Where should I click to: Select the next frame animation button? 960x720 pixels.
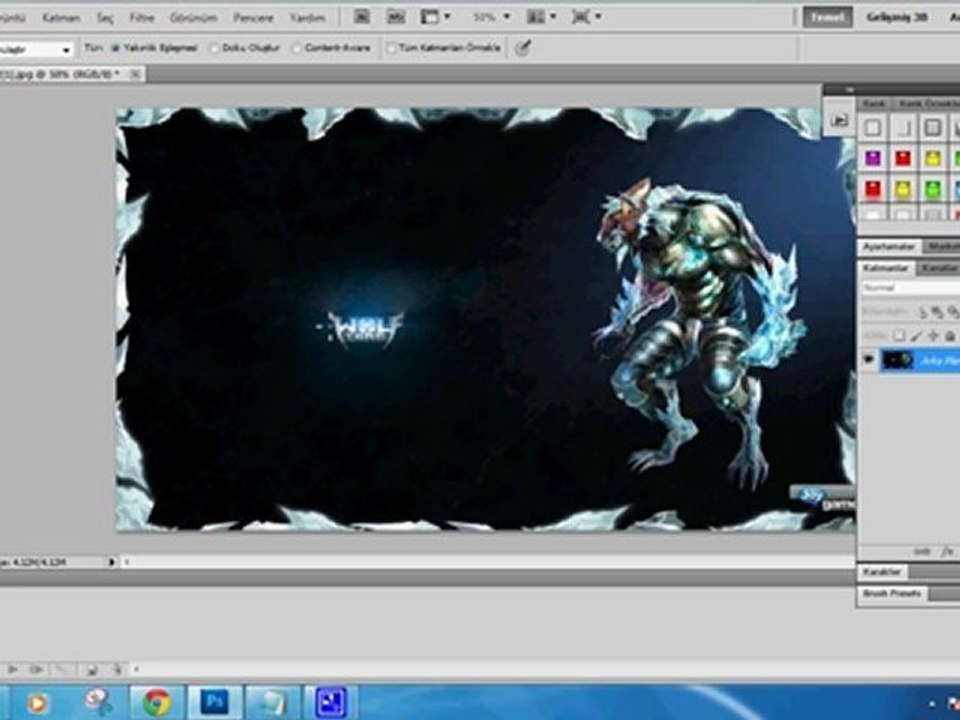pos(36,670)
